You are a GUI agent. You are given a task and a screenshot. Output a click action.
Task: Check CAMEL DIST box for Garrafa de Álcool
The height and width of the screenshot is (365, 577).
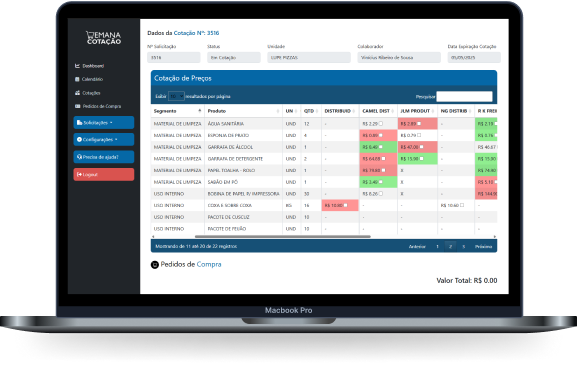click(381, 147)
